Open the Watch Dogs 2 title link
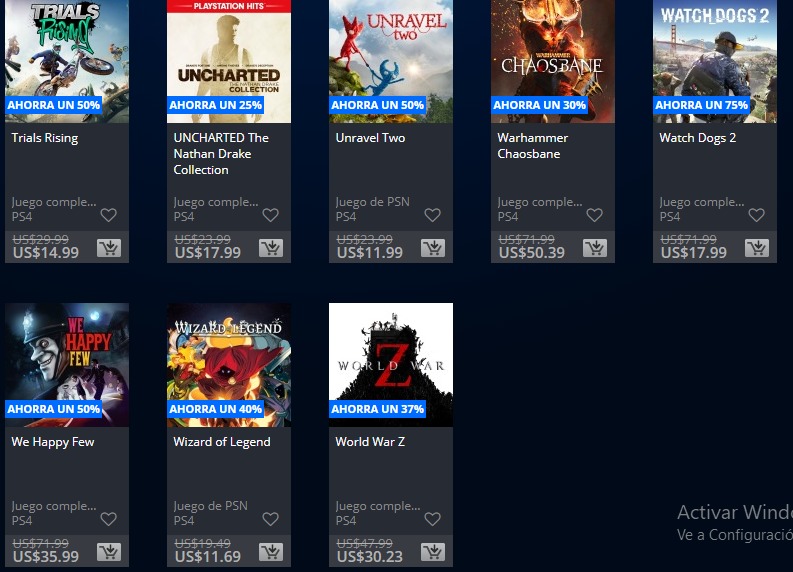This screenshot has width=793, height=572. (x=697, y=138)
